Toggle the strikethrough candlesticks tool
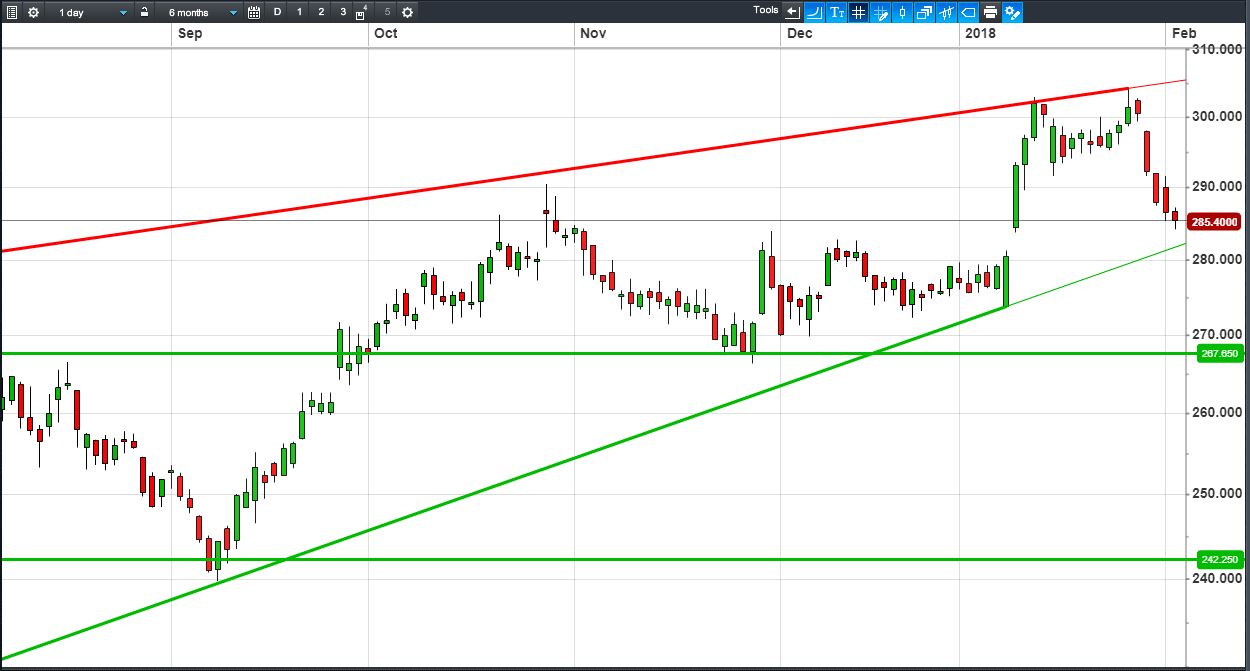 (946, 12)
